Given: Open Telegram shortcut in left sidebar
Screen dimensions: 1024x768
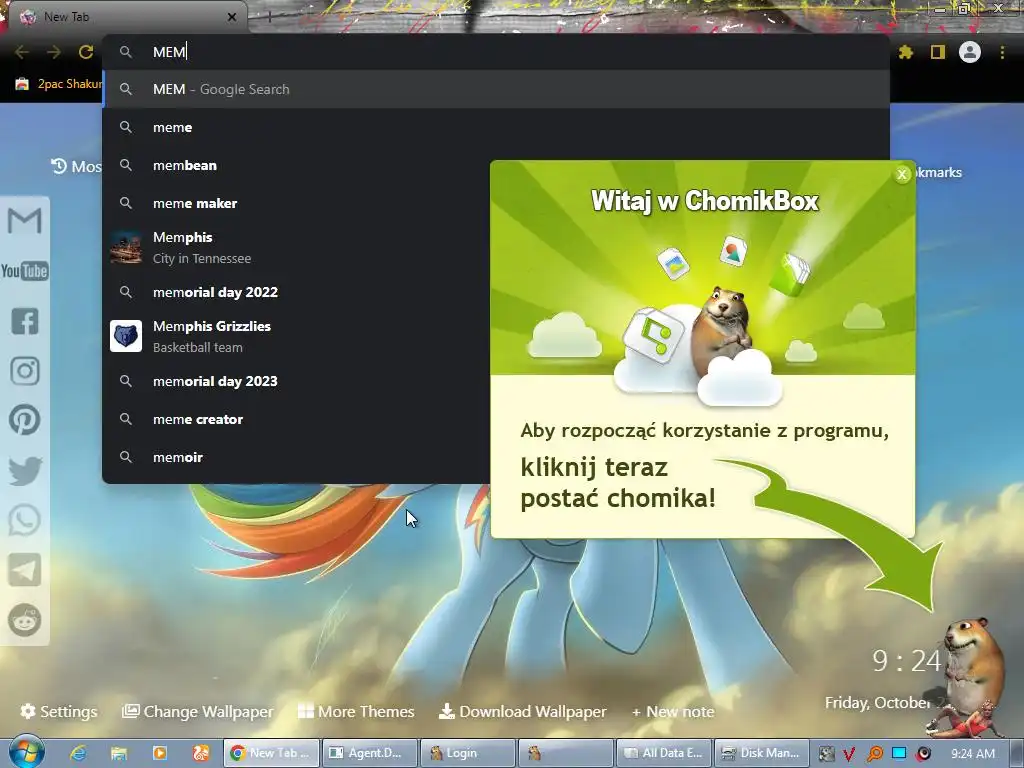Looking at the screenshot, I should 25,569.
